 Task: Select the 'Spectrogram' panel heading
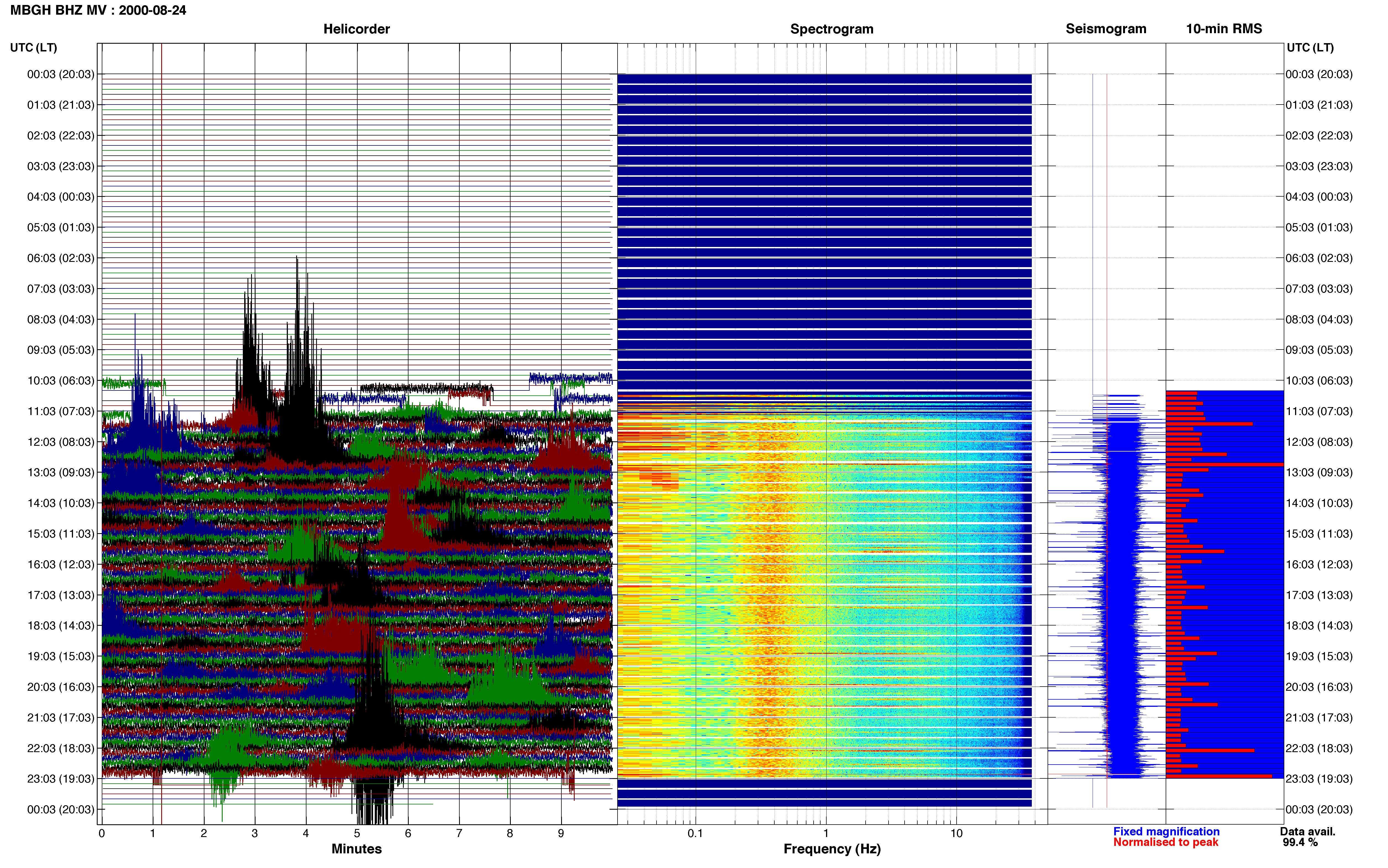832,29
